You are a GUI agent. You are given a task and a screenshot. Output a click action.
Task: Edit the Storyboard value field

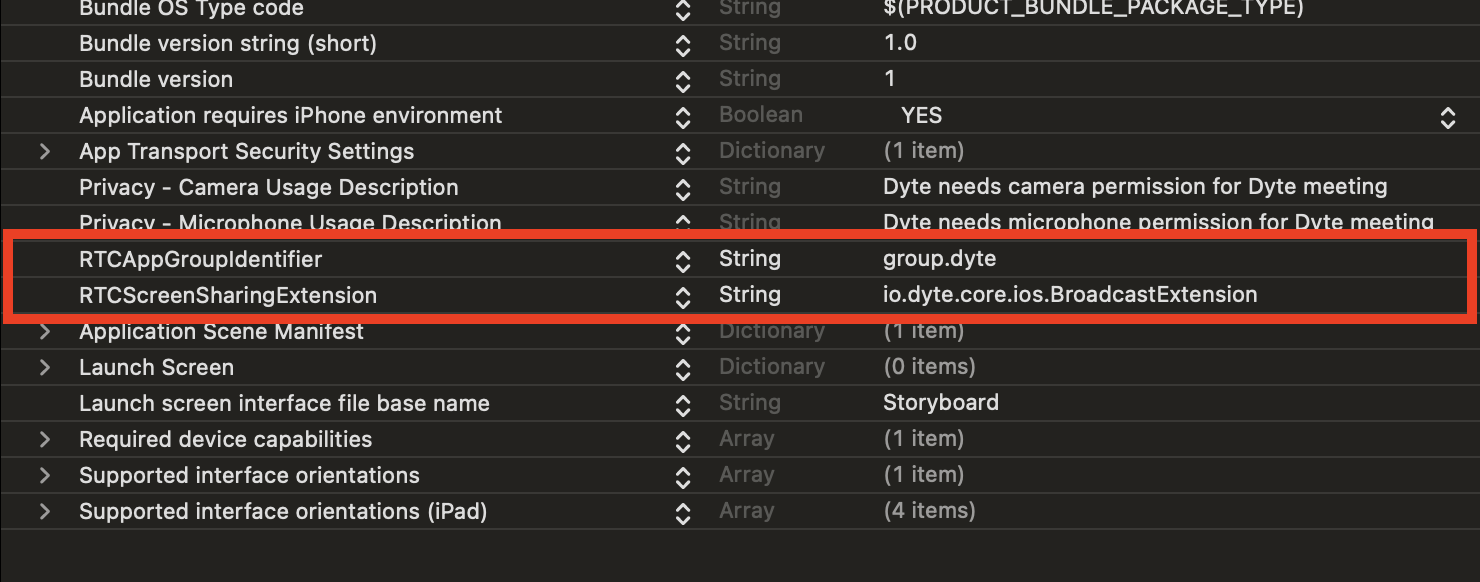tap(941, 402)
